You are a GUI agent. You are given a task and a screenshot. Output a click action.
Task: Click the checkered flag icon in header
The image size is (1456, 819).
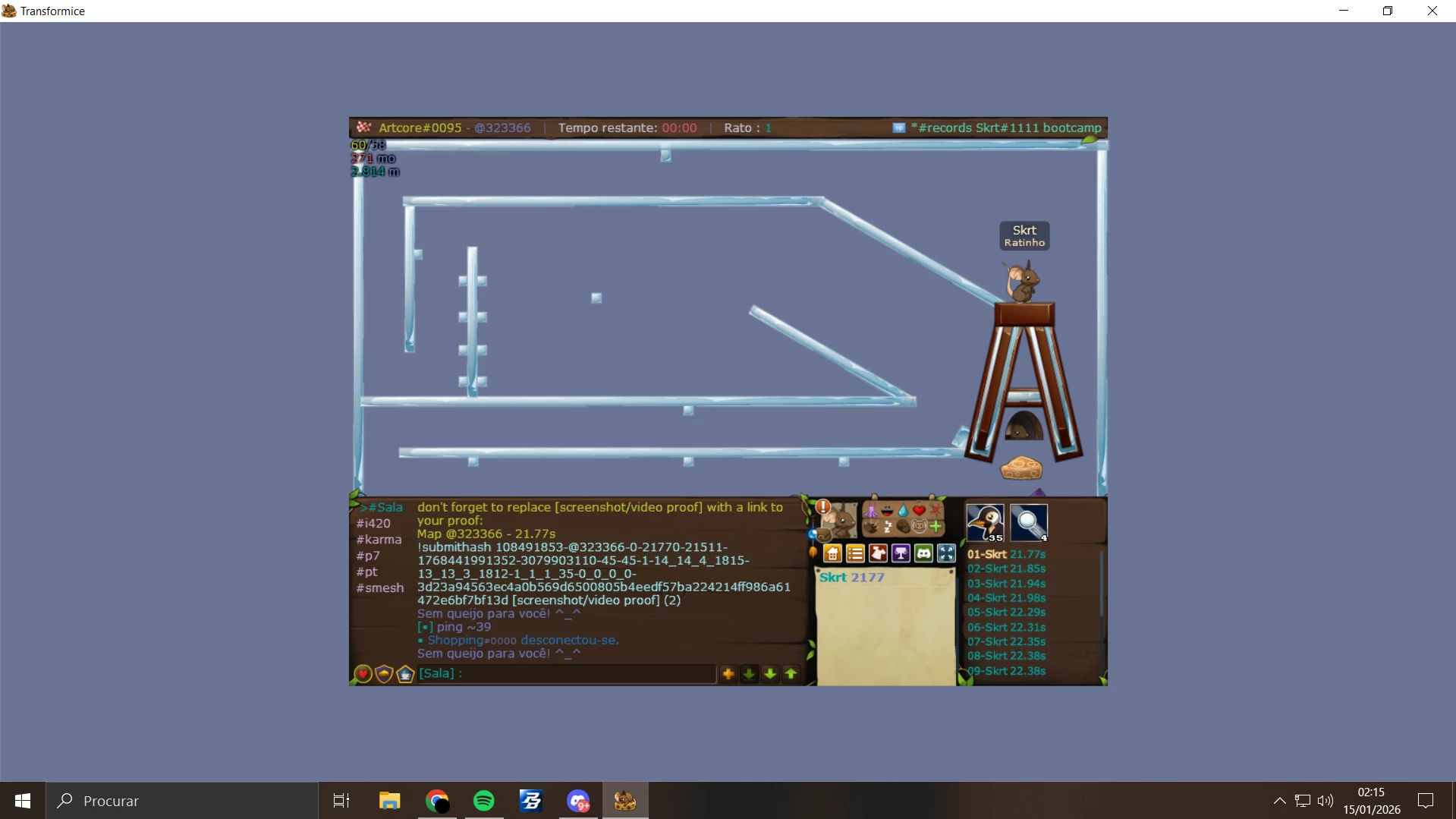pos(364,127)
